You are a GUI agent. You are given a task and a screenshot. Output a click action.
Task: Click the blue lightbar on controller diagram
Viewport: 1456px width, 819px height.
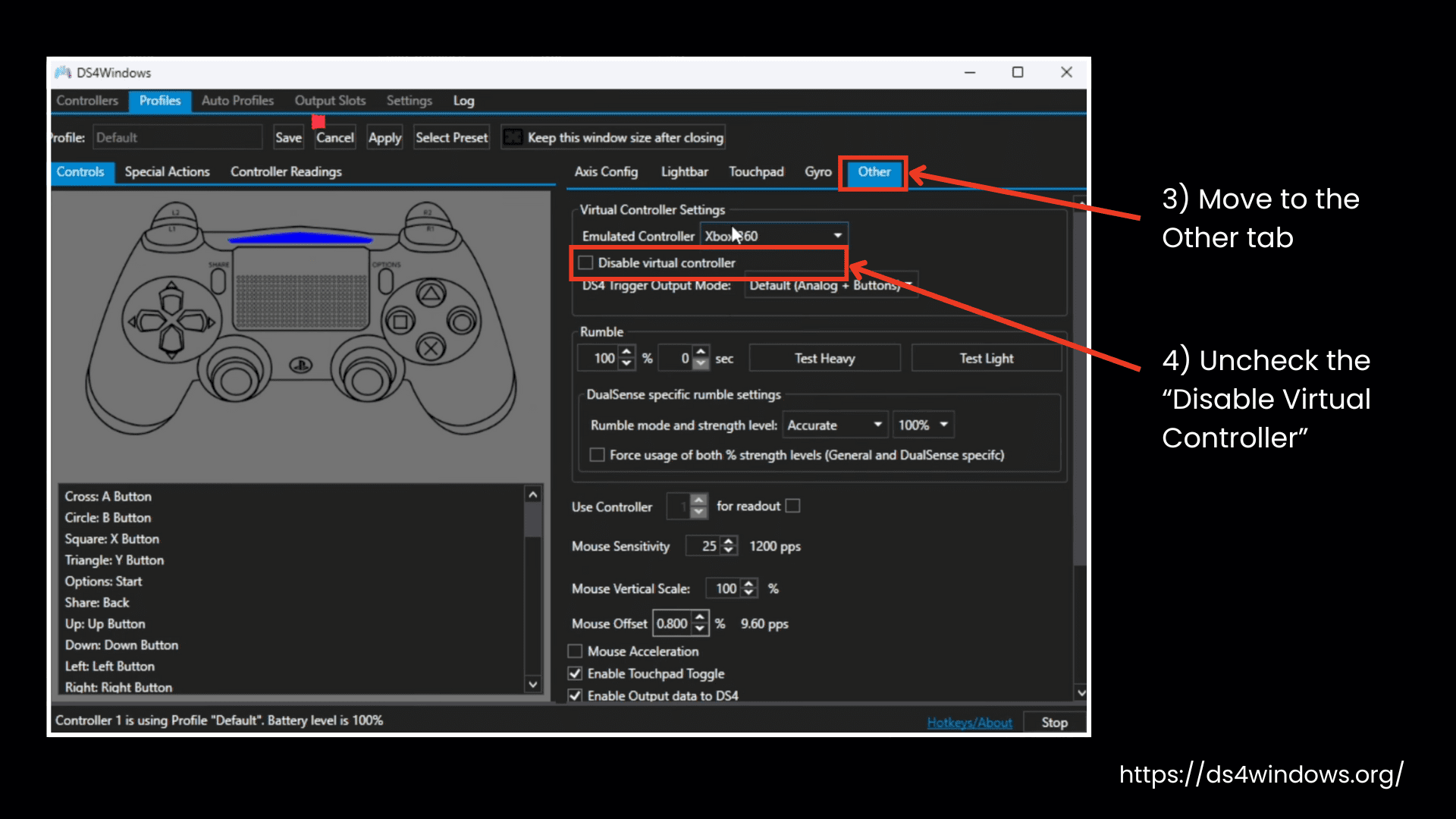300,238
